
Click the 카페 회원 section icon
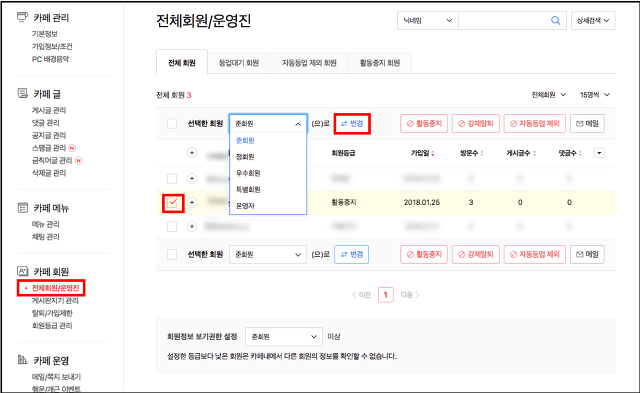tap(22, 271)
